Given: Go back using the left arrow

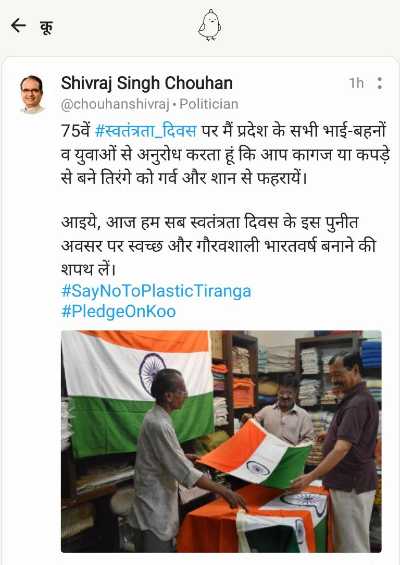Looking at the screenshot, I should tap(18, 26).
